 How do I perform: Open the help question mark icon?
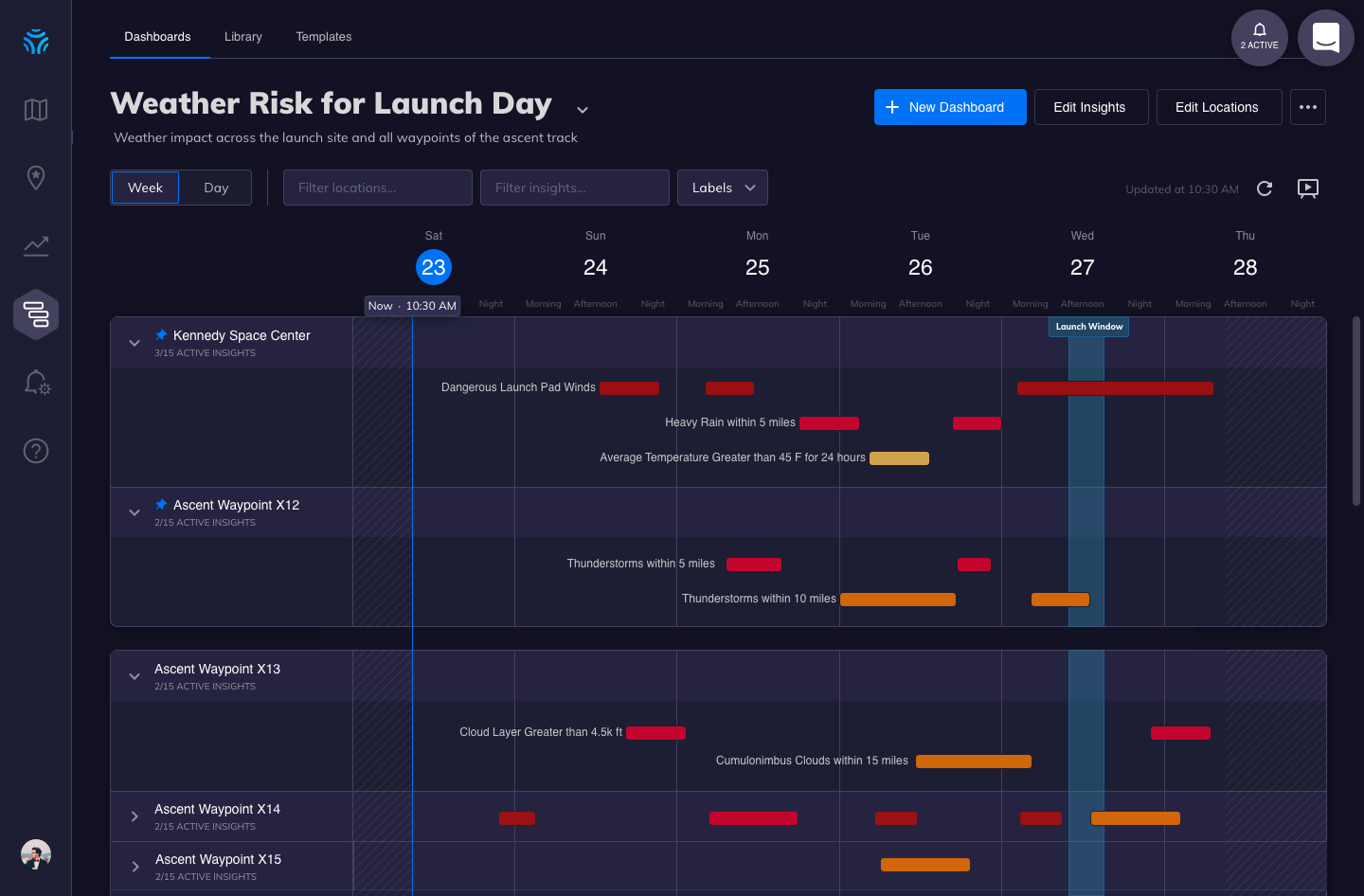point(35,451)
